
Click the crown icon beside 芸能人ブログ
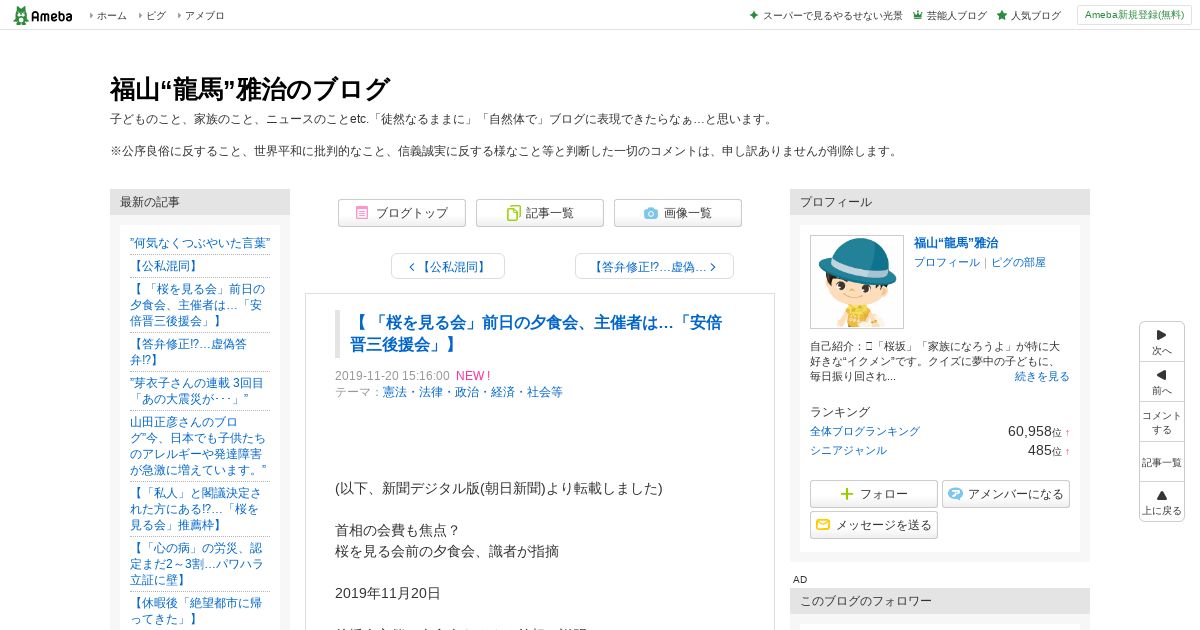[x=917, y=16]
